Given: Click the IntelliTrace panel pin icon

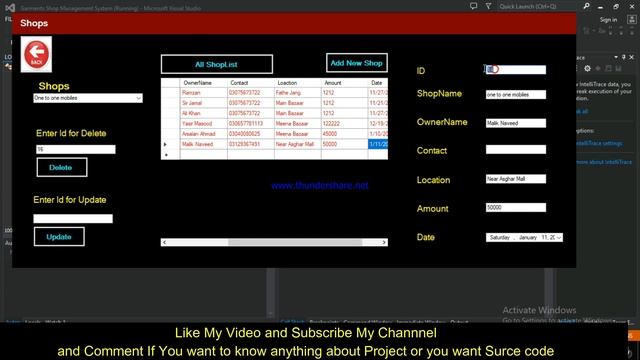Looking at the screenshot, I should tap(624, 57).
